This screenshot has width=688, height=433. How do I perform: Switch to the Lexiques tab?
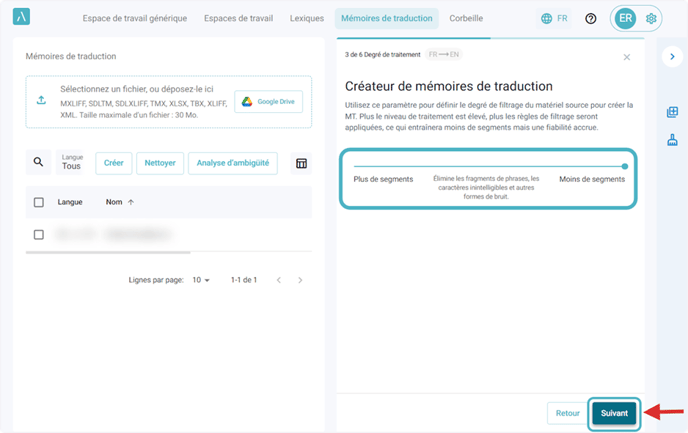[x=306, y=19]
